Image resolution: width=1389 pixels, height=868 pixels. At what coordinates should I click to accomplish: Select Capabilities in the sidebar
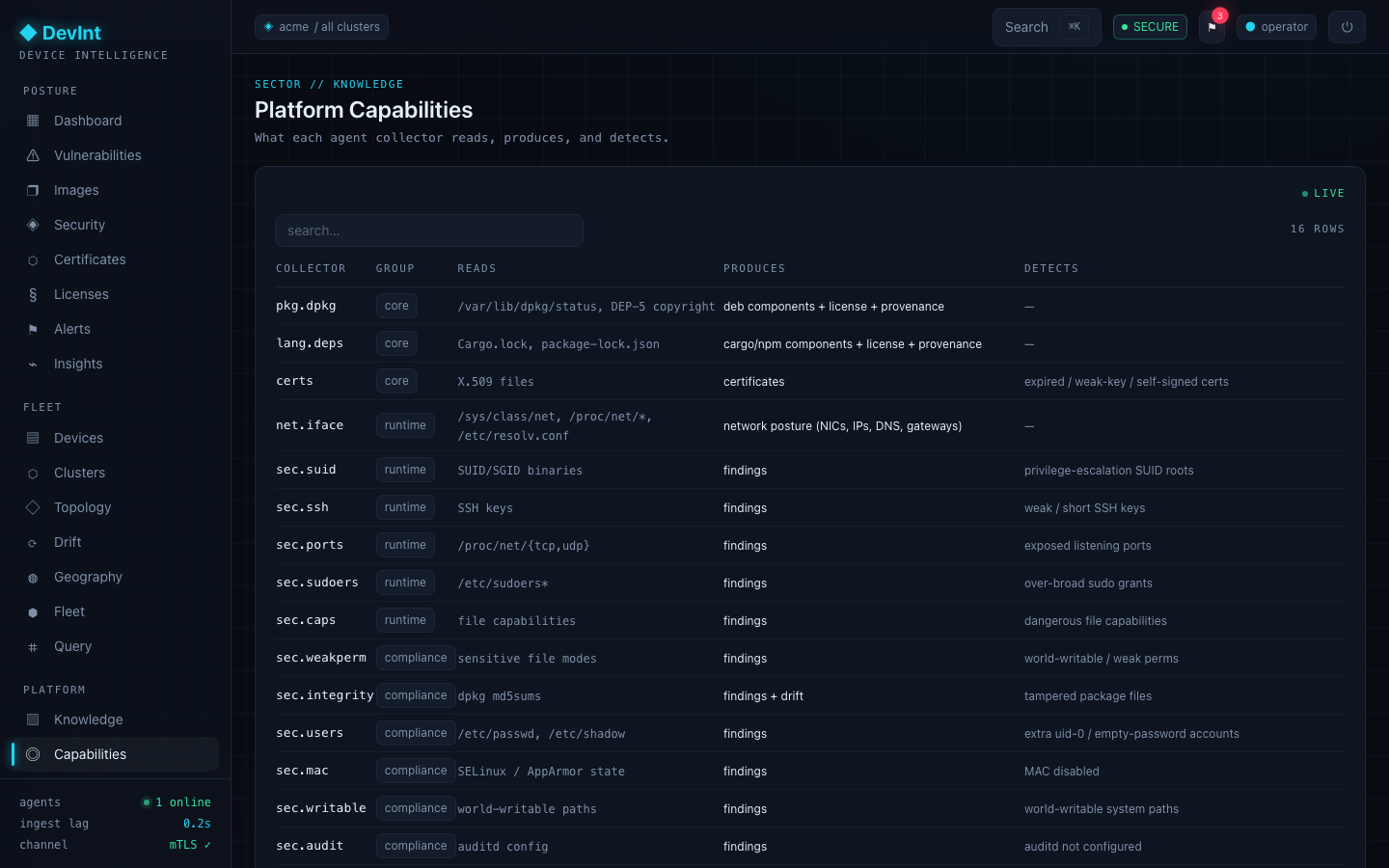(116, 754)
